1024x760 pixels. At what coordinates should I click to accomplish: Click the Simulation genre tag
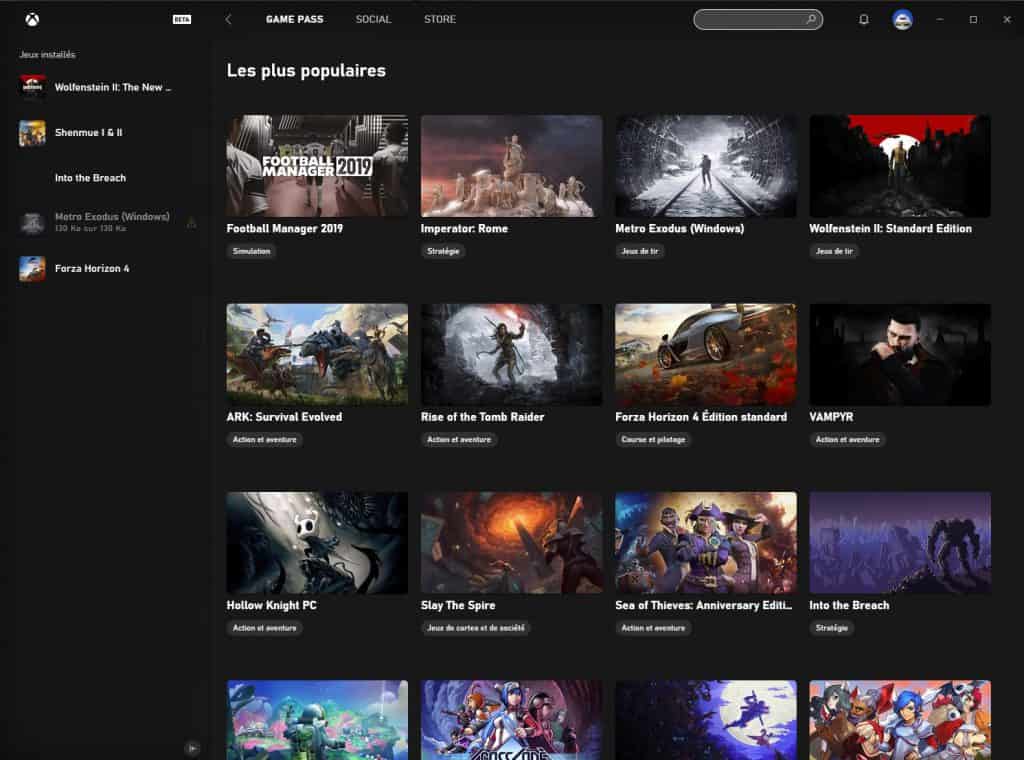[x=251, y=251]
